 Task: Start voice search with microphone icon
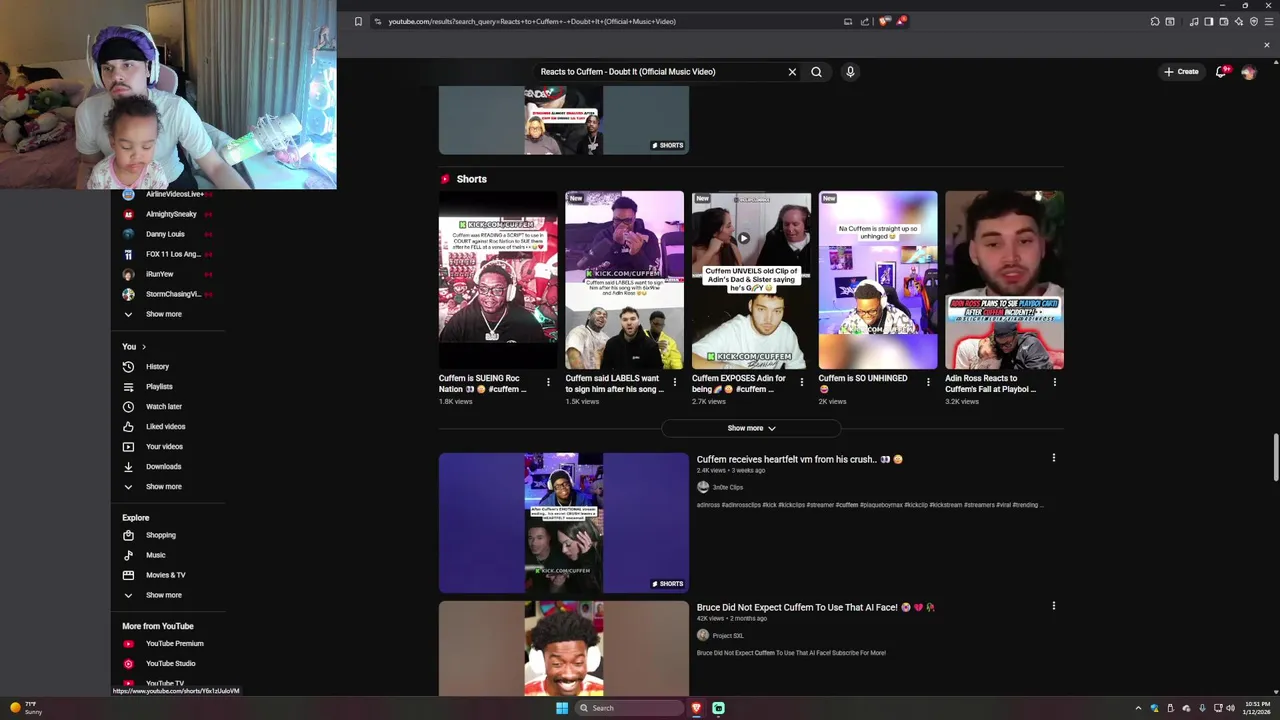[x=850, y=72]
